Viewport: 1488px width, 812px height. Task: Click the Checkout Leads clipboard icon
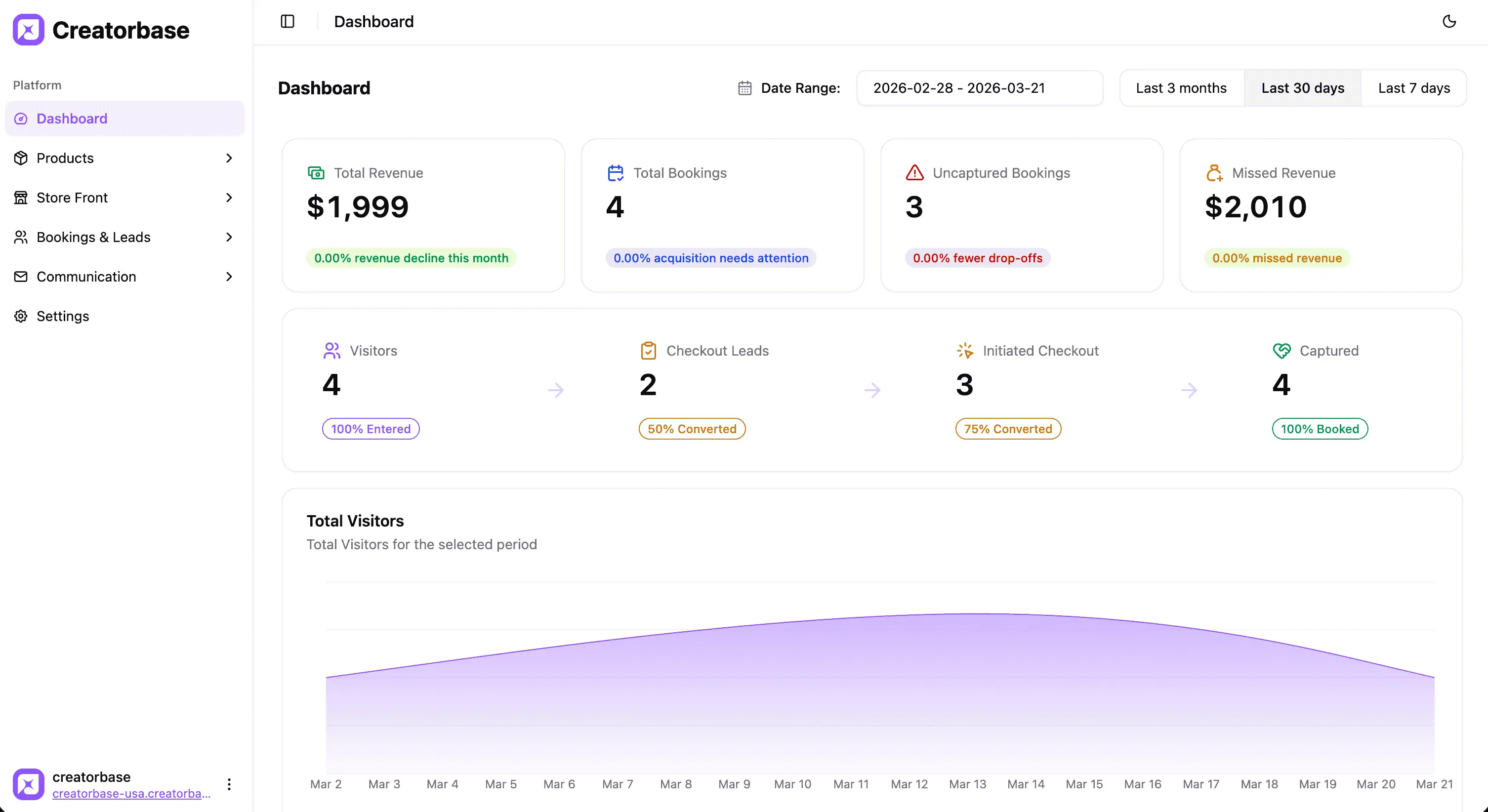click(x=649, y=351)
